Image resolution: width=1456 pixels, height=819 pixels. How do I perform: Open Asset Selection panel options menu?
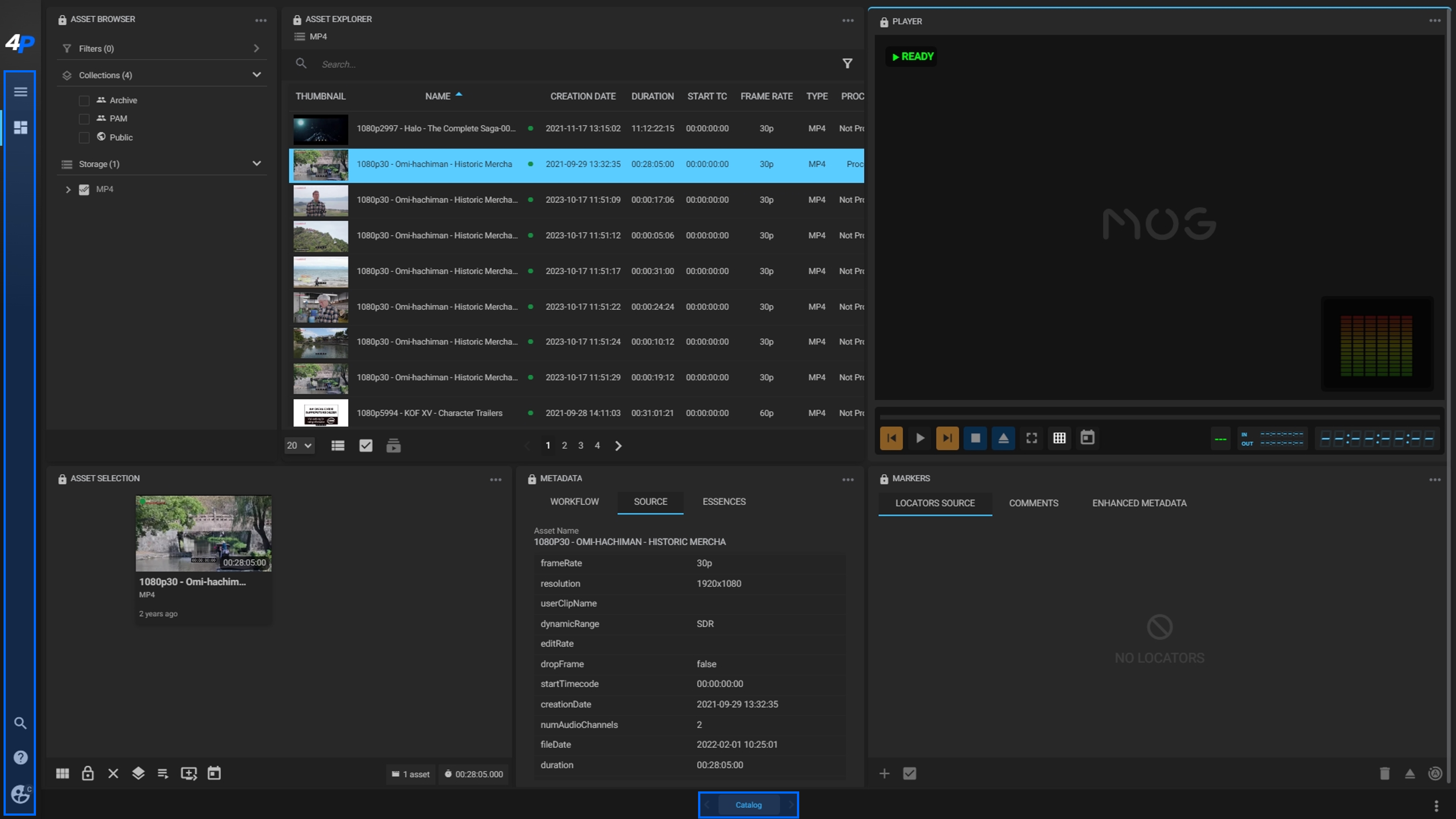pos(496,480)
